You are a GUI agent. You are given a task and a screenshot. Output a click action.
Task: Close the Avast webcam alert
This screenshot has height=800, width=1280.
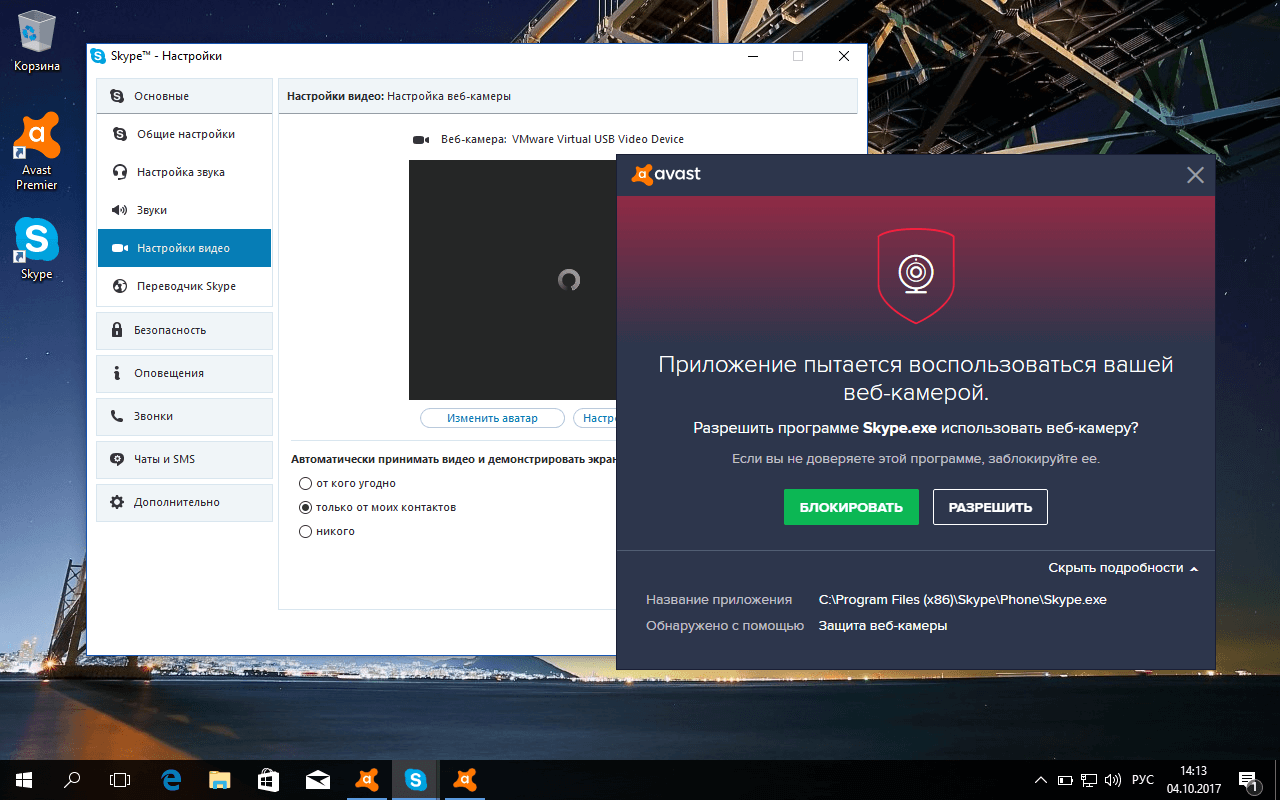point(1195,175)
